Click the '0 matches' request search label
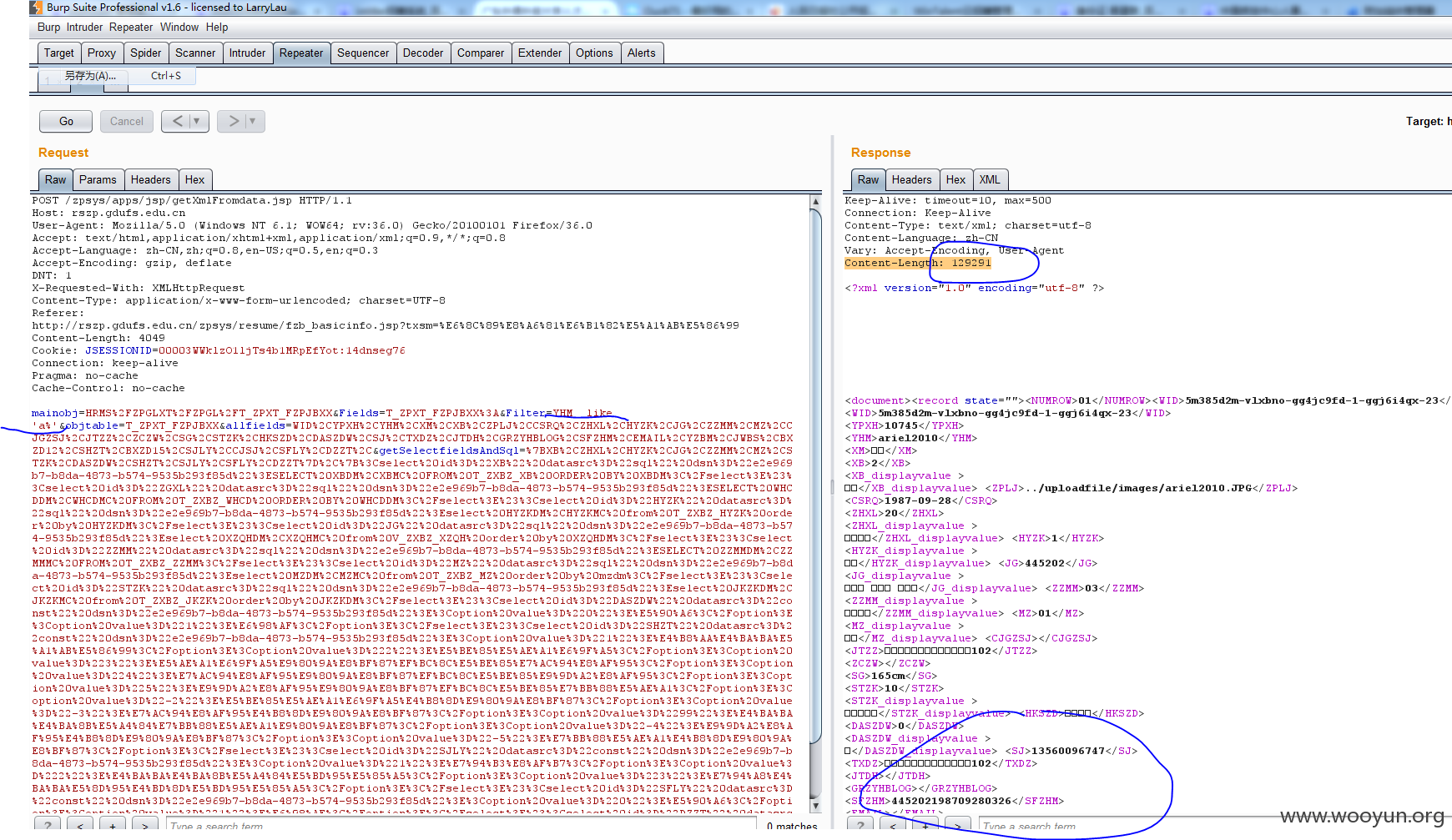The height and width of the screenshot is (840, 1452). (792, 826)
